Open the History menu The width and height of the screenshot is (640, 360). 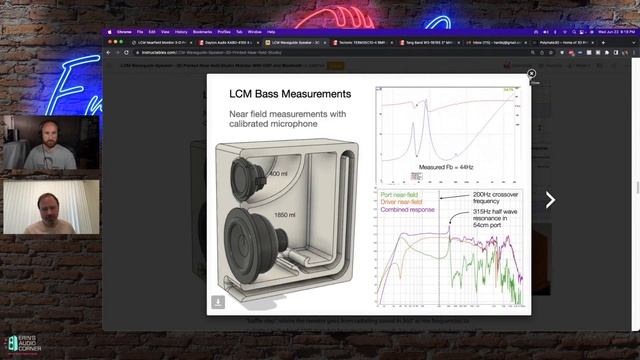[181, 32]
